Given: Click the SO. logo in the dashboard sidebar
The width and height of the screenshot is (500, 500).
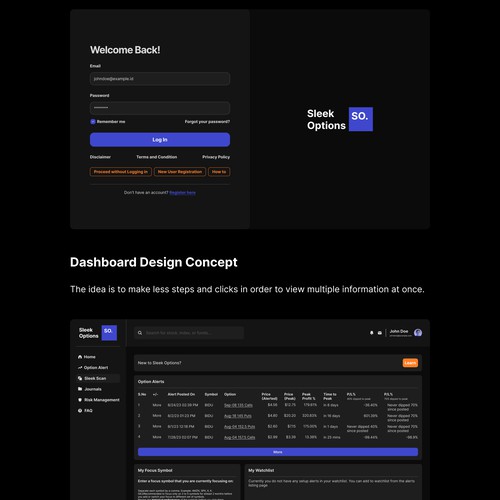Looking at the screenshot, I should (109, 333).
